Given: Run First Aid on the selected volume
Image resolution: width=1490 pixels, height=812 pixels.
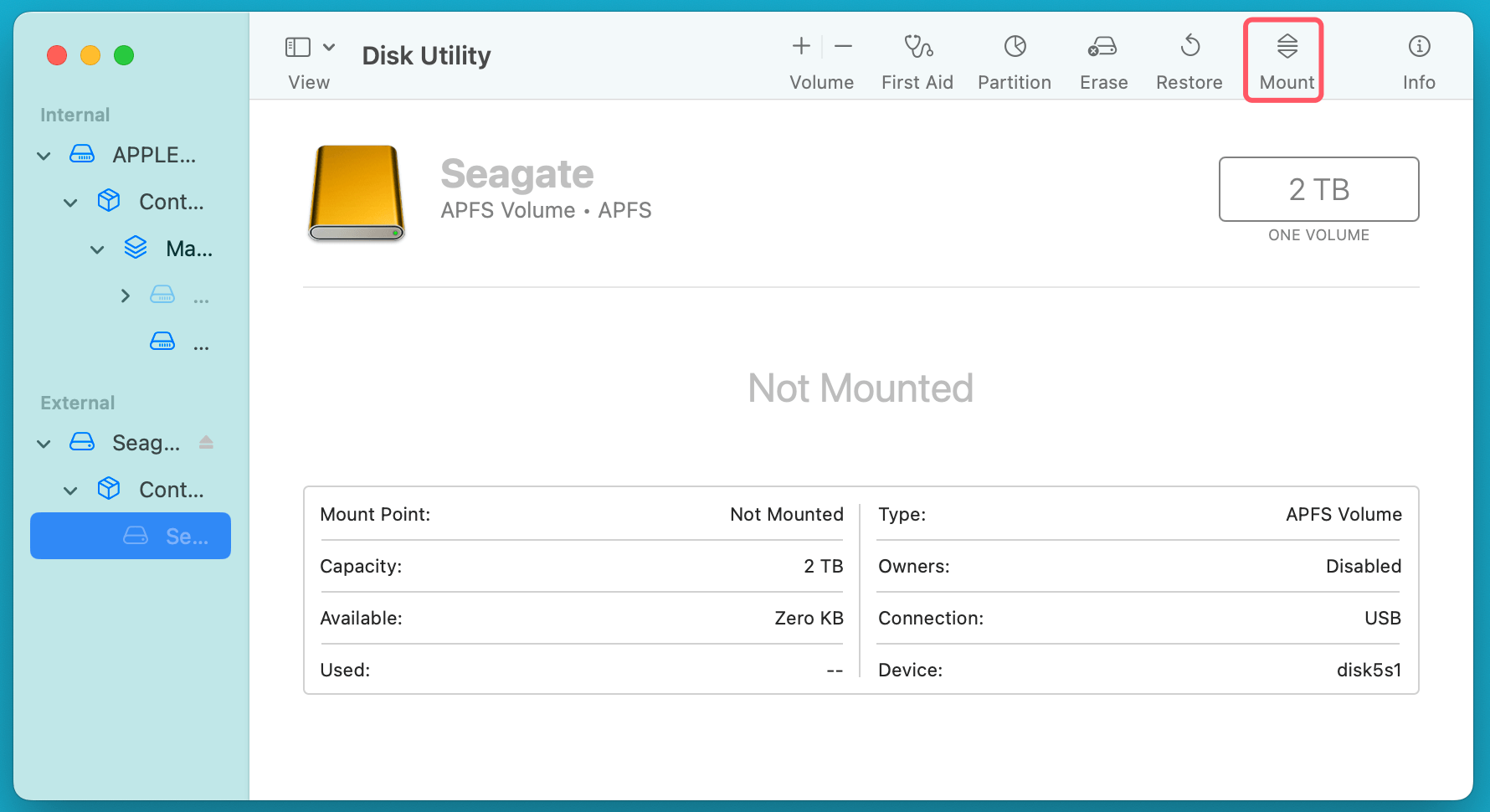Looking at the screenshot, I should pos(917,59).
